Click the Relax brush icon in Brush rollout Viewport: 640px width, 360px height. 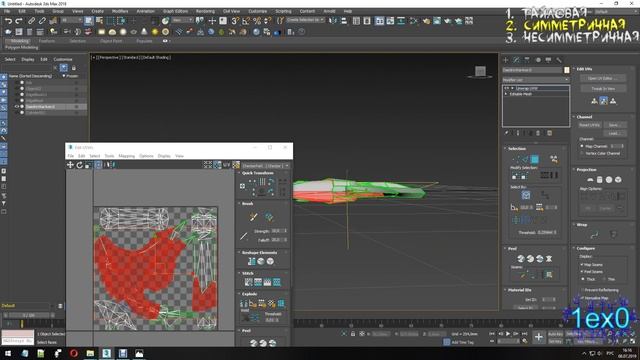coord(269,217)
